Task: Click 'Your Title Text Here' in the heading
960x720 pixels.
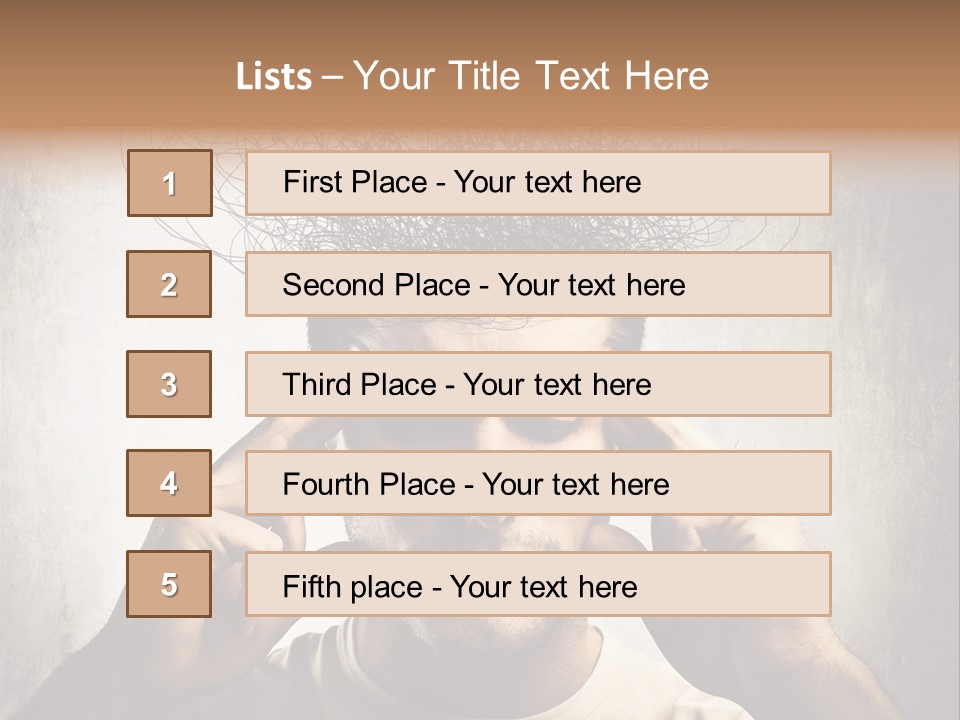Action: pos(531,76)
